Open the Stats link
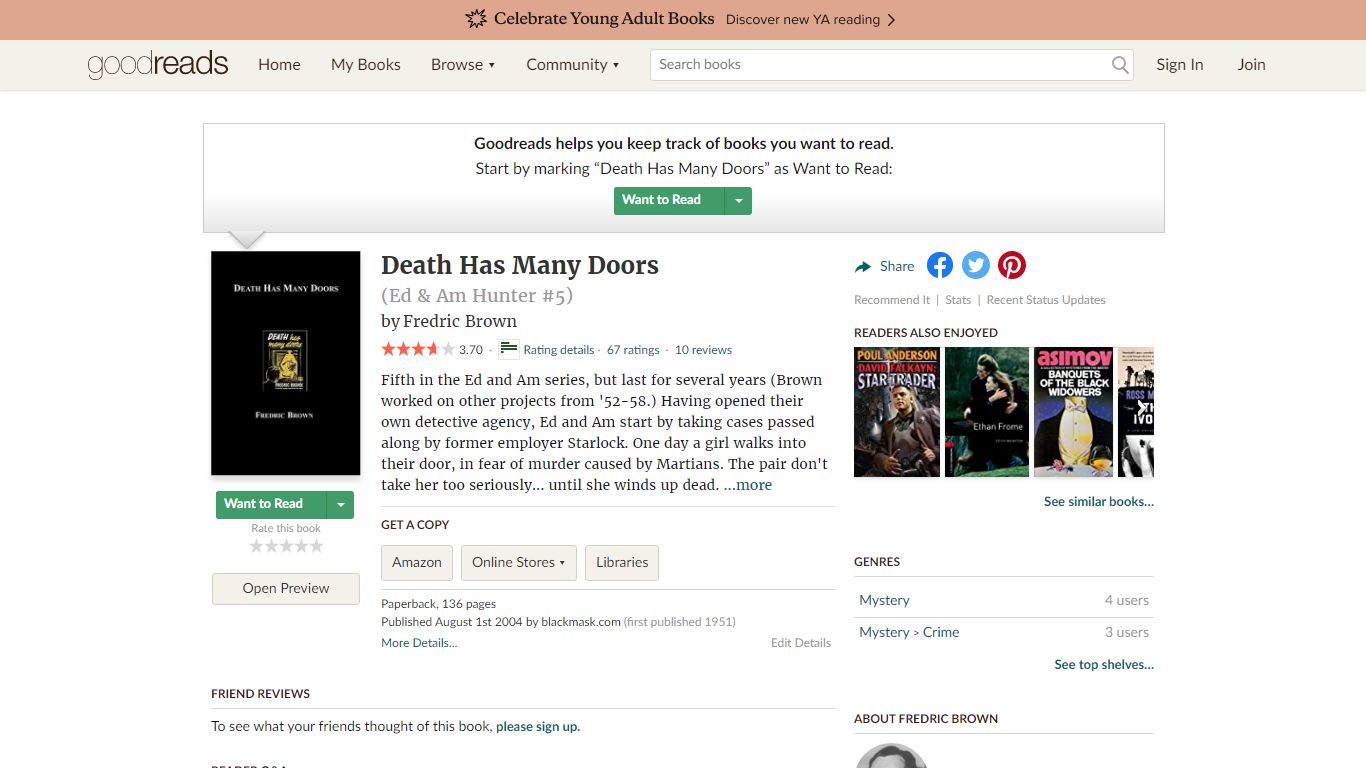 [x=958, y=300]
